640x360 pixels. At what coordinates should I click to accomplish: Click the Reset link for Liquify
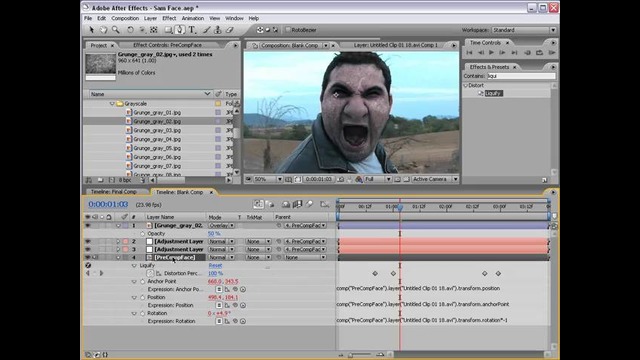coord(215,266)
